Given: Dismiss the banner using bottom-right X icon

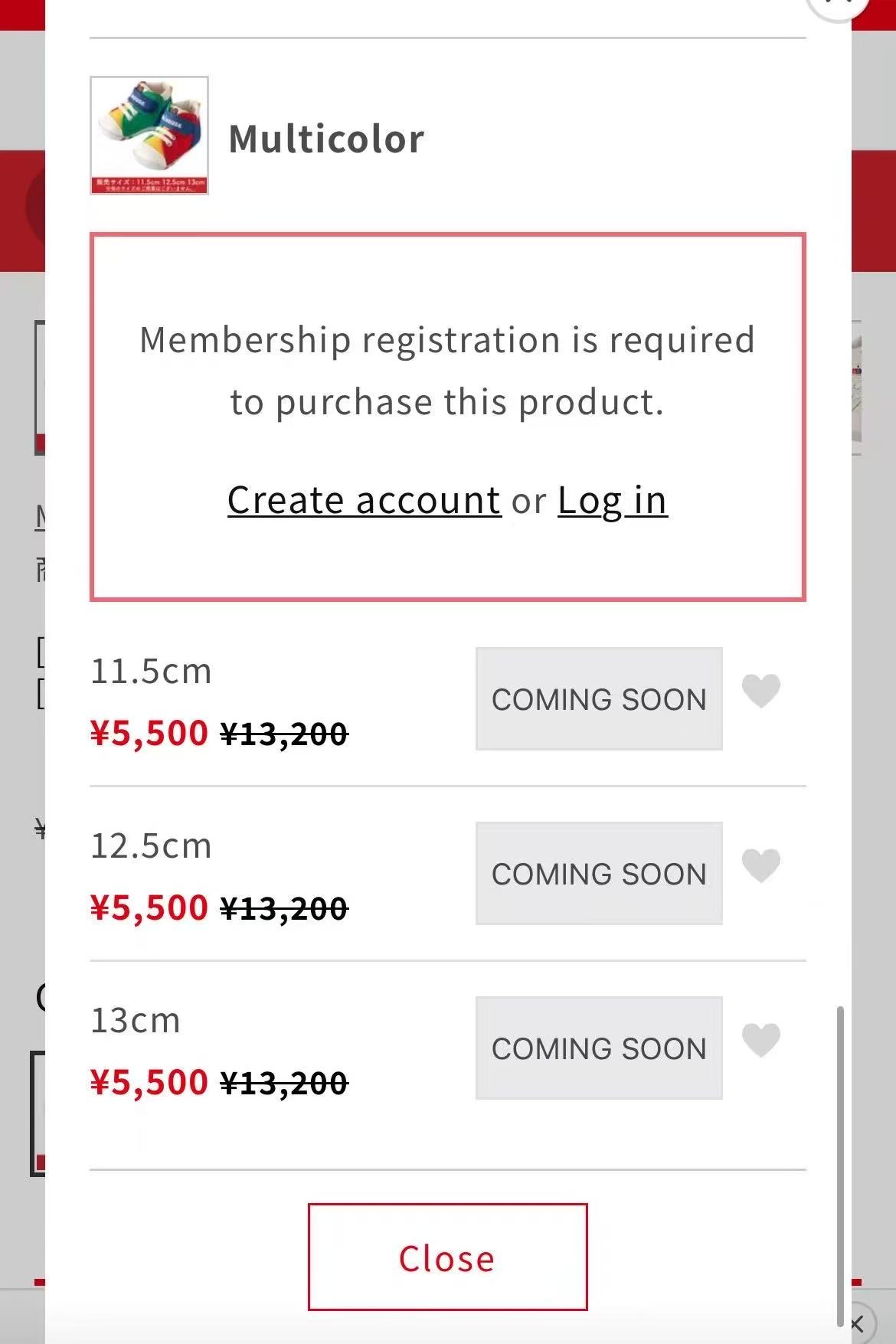Looking at the screenshot, I should pos(856,1323).
